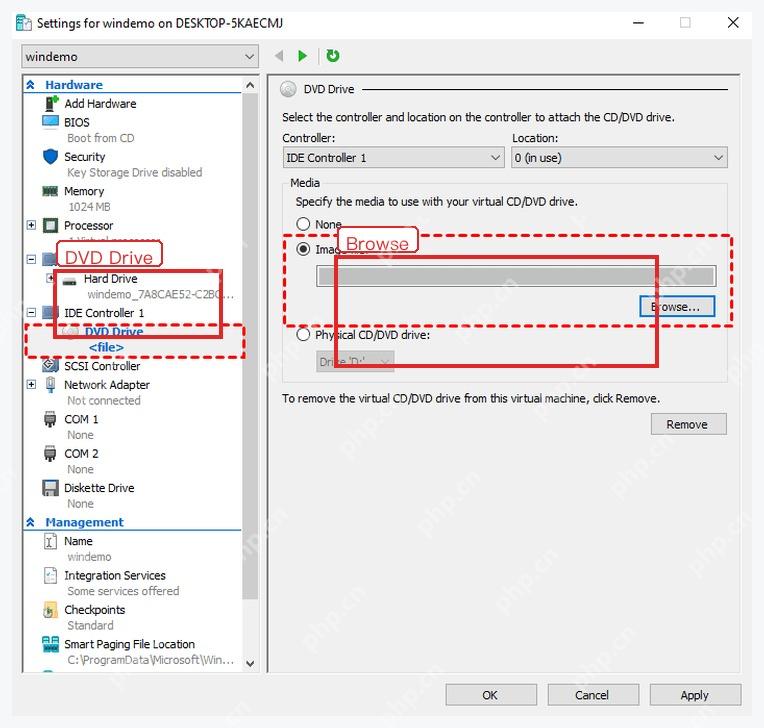764x728 pixels.
Task: Open the windemo virtual machine dropdown
Action: tap(140, 57)
